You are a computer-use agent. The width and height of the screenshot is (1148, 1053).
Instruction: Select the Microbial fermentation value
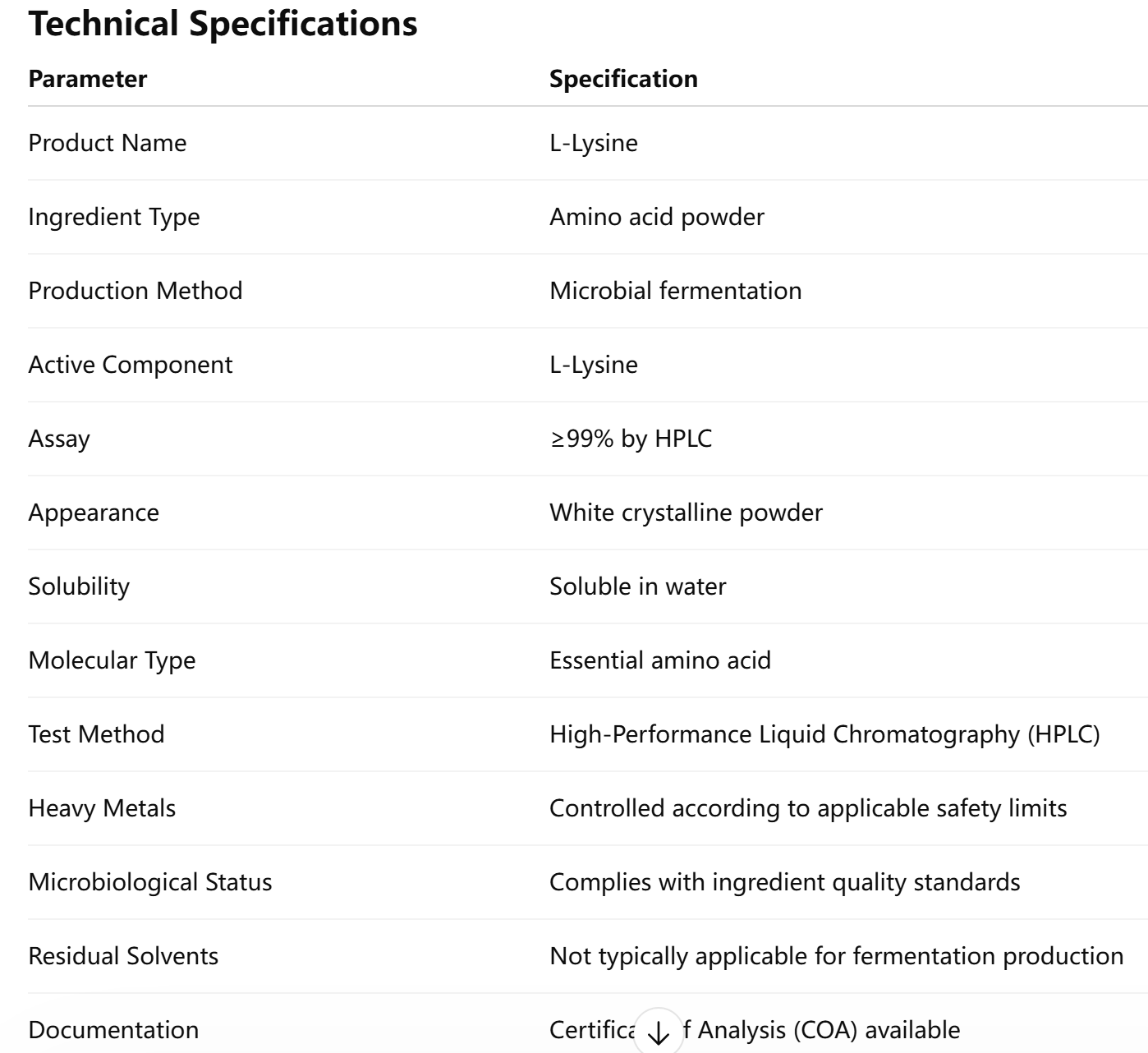[x=675, y=291]
